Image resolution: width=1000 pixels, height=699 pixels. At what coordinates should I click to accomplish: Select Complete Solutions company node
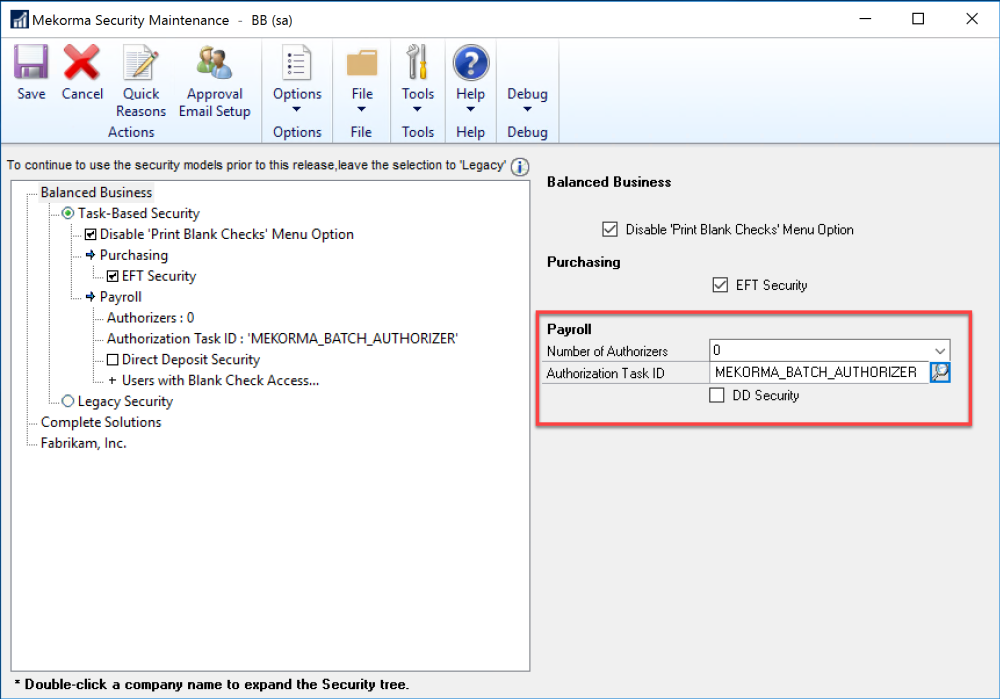tap(101, 422)
